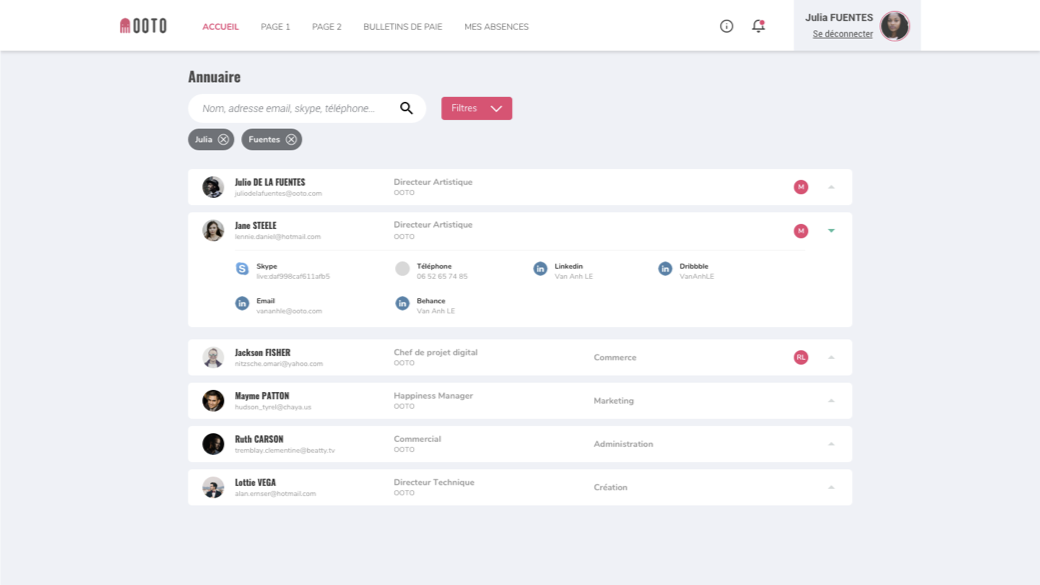The width and height of the screenshot is (1040, 585).
Task: Click Jackson FISHER name
Action: [x=262, y=352]
